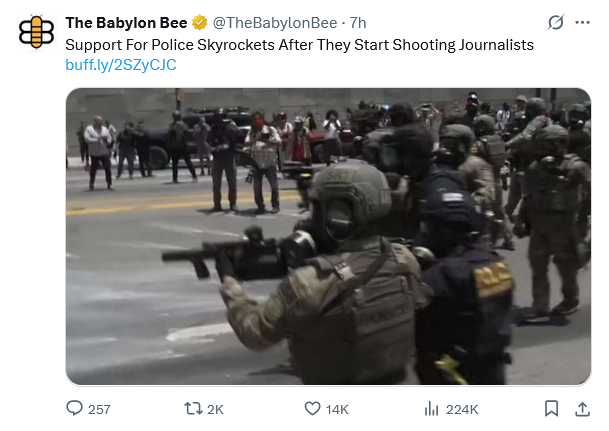View the riot police photo attachment
The height and width of the screenshot is (431, 609).
click(329, 236)
